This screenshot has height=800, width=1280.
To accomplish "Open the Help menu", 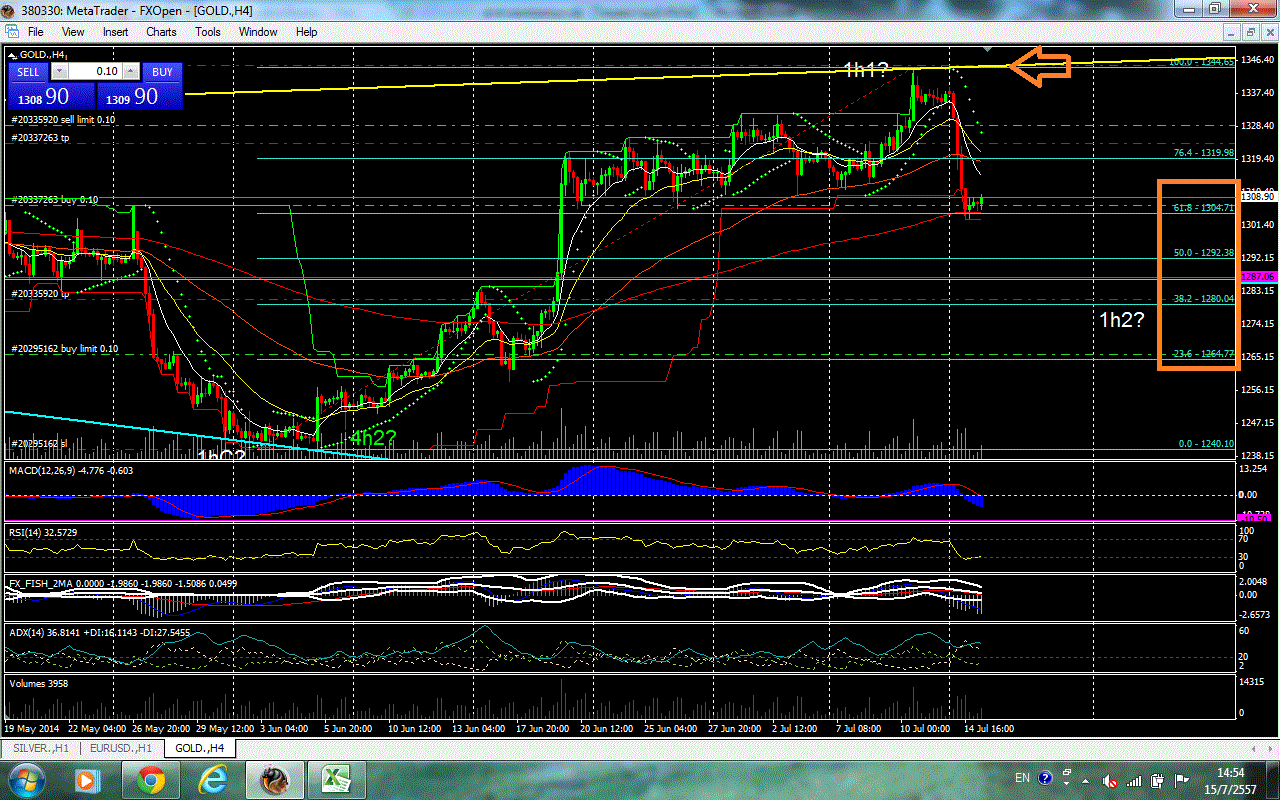I will [x=306, y=32].
